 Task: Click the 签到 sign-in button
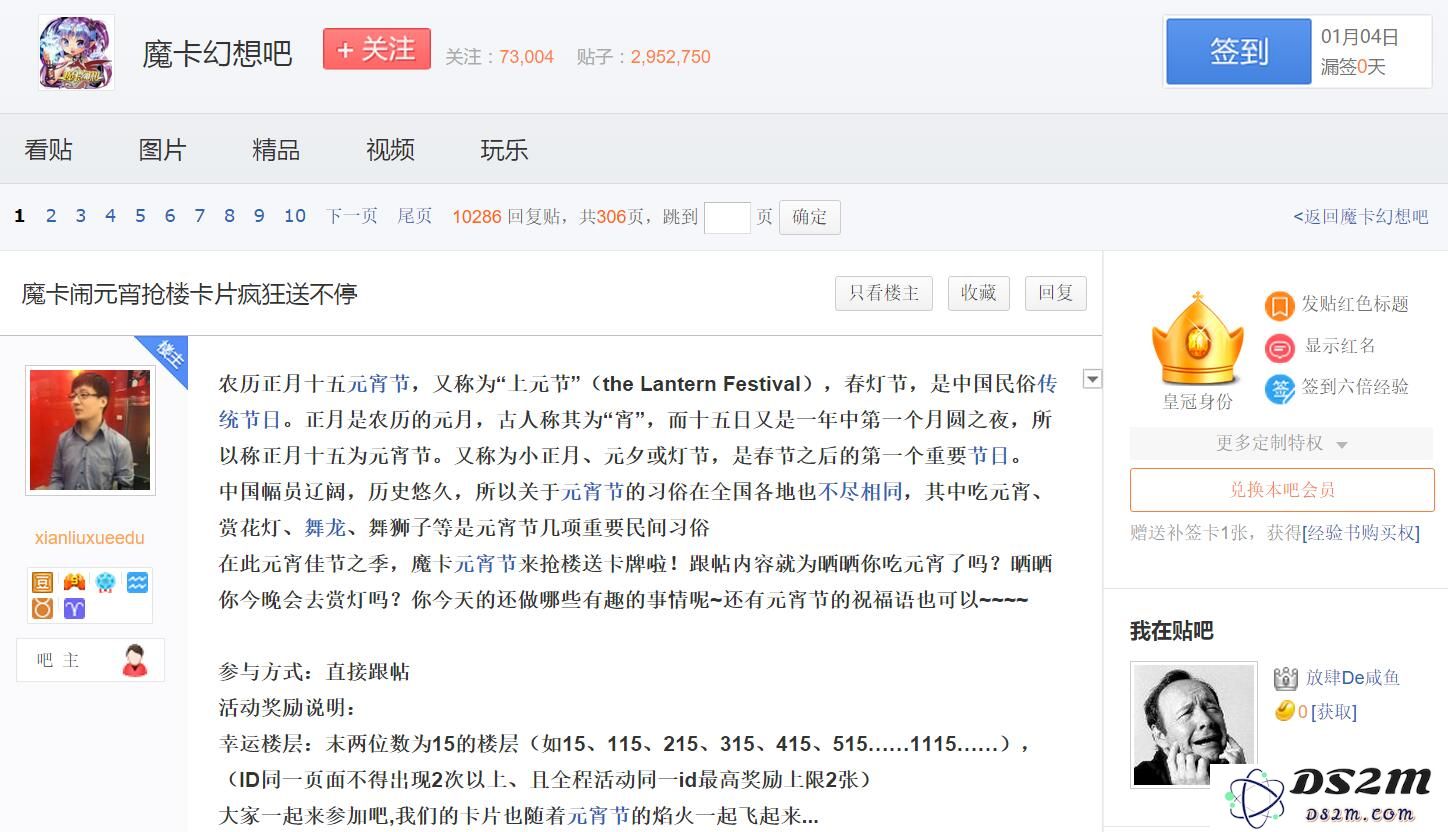(1238, 51)
